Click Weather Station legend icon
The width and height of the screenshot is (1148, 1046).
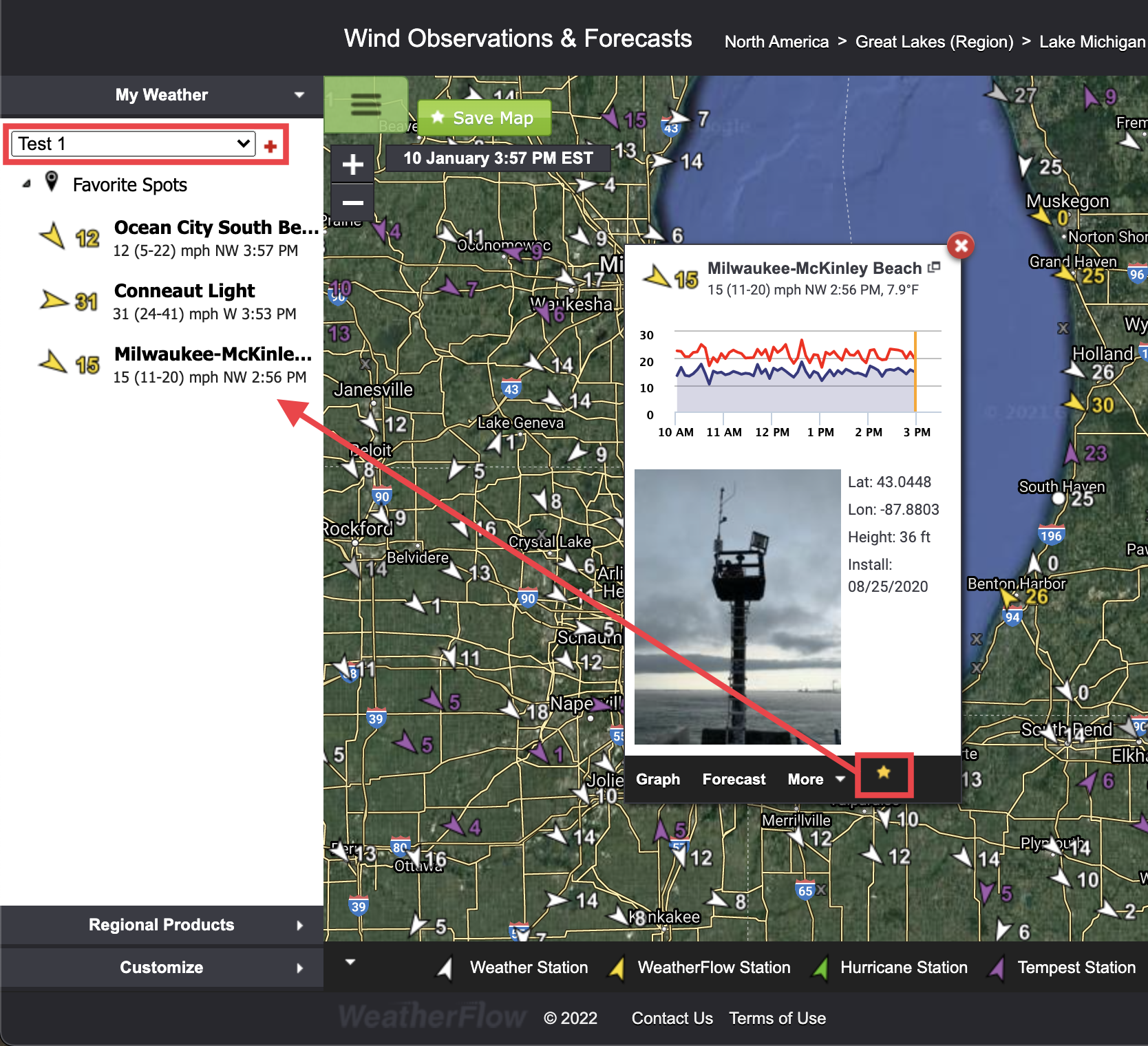point(445,968)
